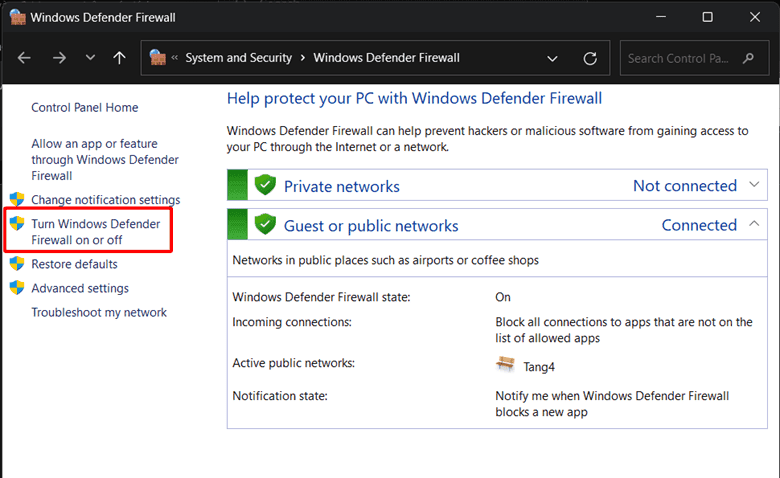Image resolution: width=780 pixels, height=478 pixels.
Task: Open Control Panel Home link
Action: (85, 107)
